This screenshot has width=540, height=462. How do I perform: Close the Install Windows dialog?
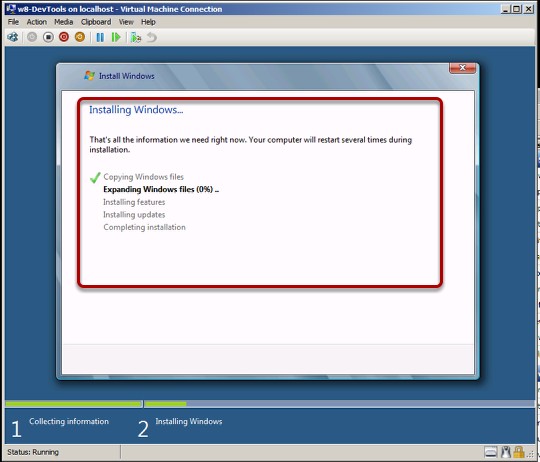tap(463, 68)
